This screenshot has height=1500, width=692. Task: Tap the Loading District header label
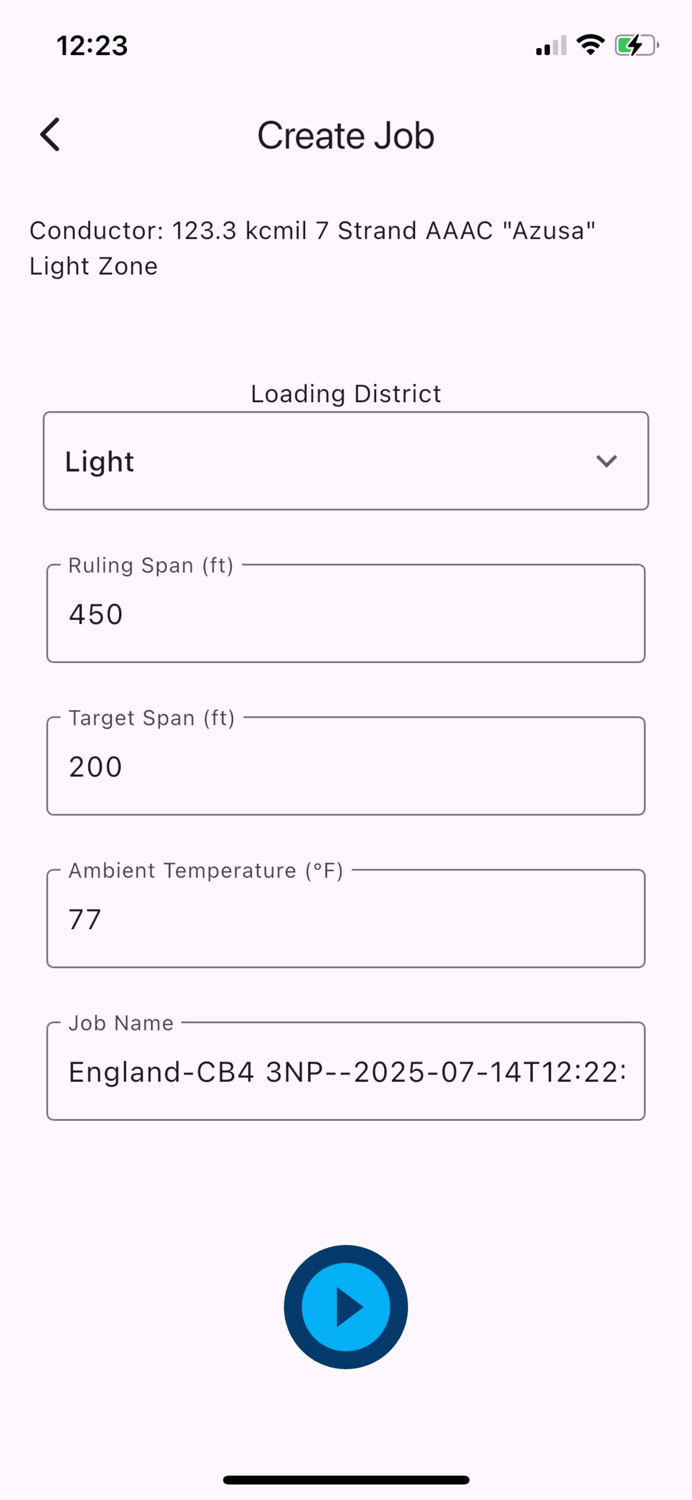point(345,393)
